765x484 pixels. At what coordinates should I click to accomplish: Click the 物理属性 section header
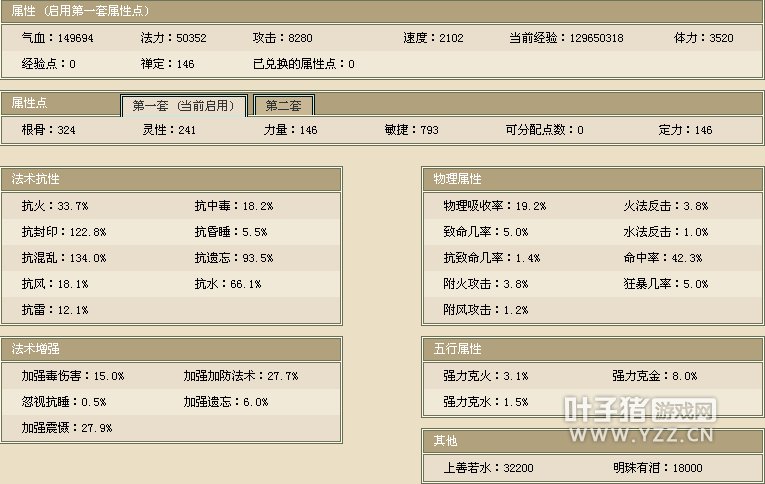(x=457, y=179)
